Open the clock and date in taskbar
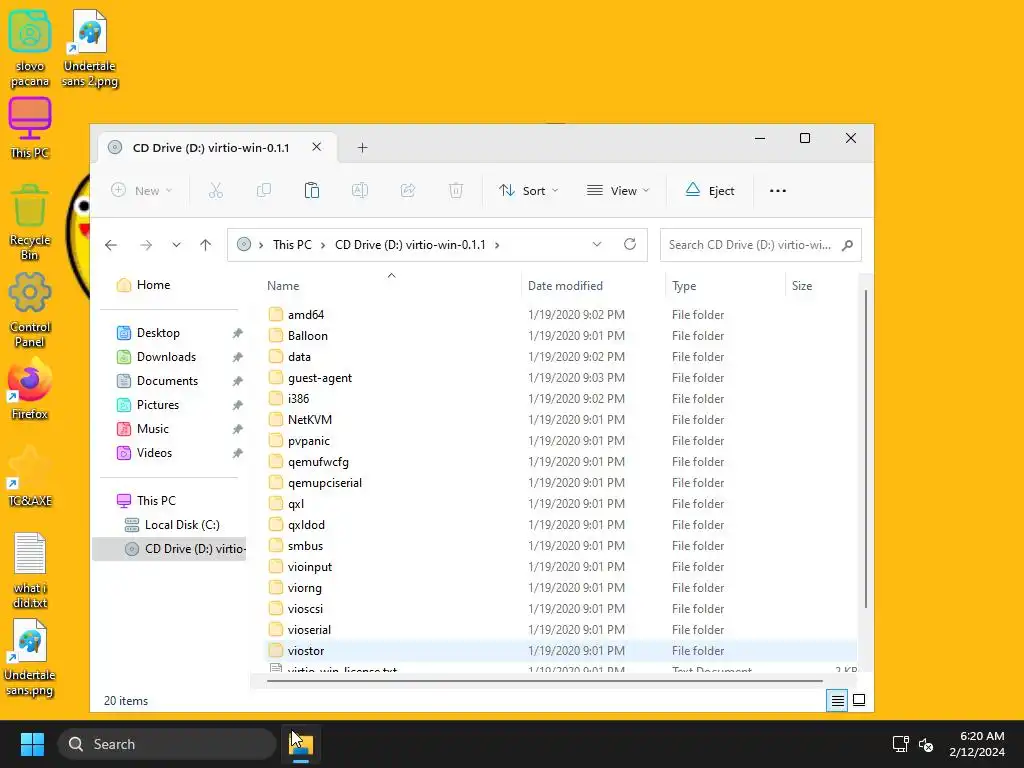Viewport: 1024px width, 768px height. [977, 744]
